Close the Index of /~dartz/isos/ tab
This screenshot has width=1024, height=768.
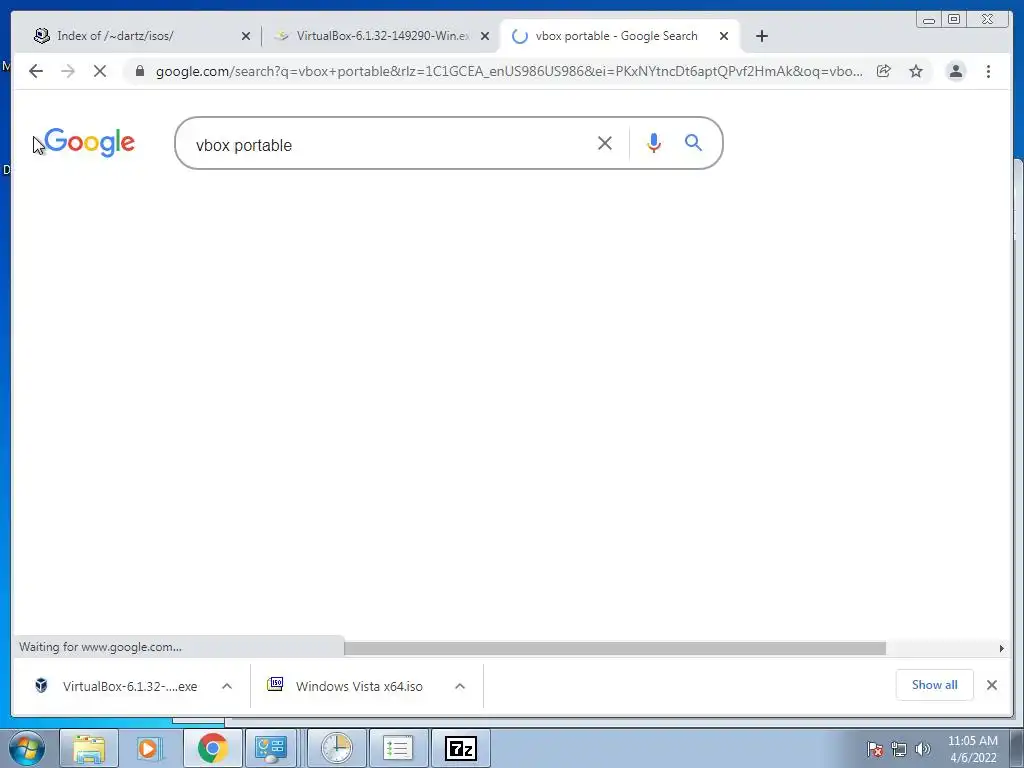[246, 37]
